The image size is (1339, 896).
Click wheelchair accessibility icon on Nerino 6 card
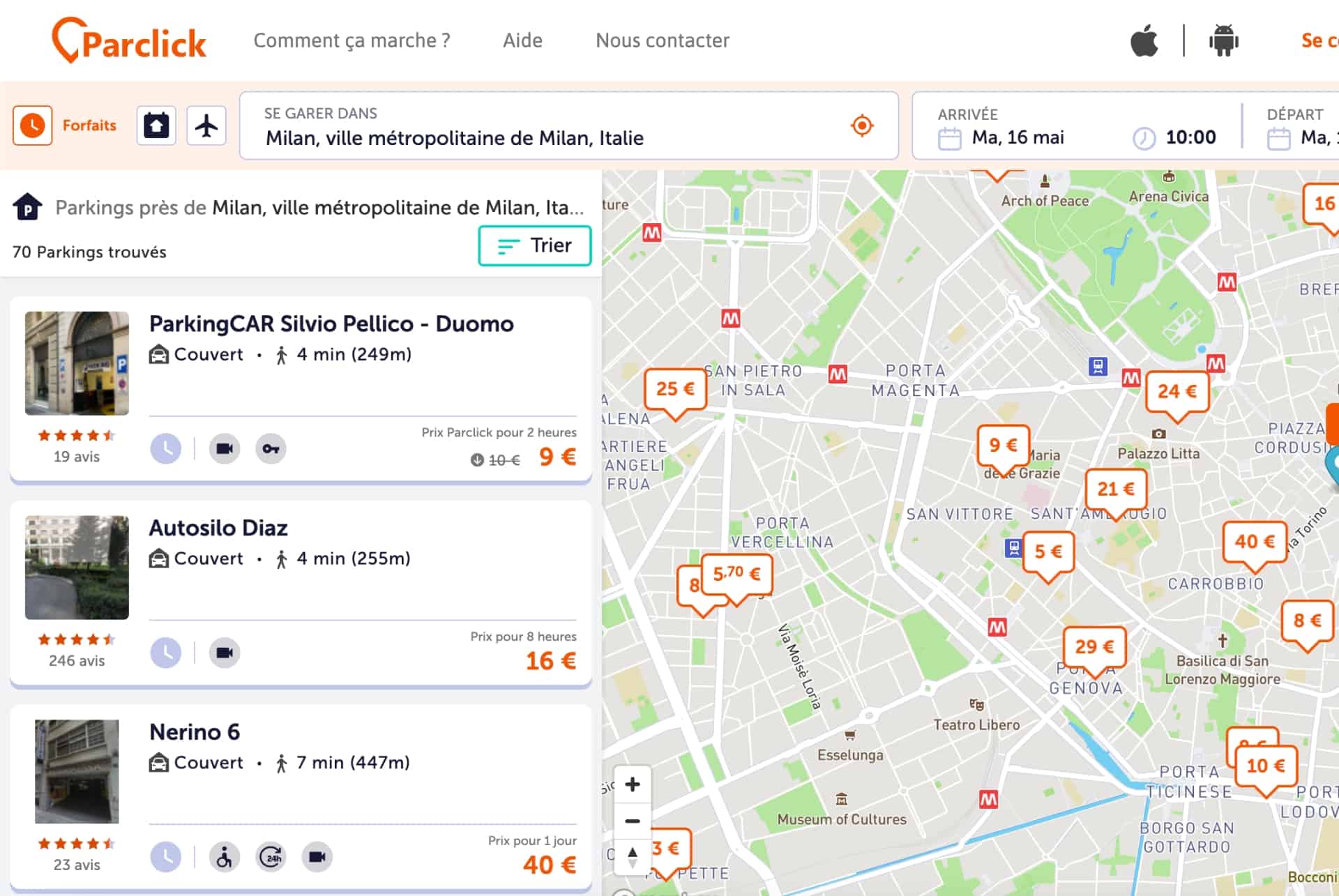[225, 857]
